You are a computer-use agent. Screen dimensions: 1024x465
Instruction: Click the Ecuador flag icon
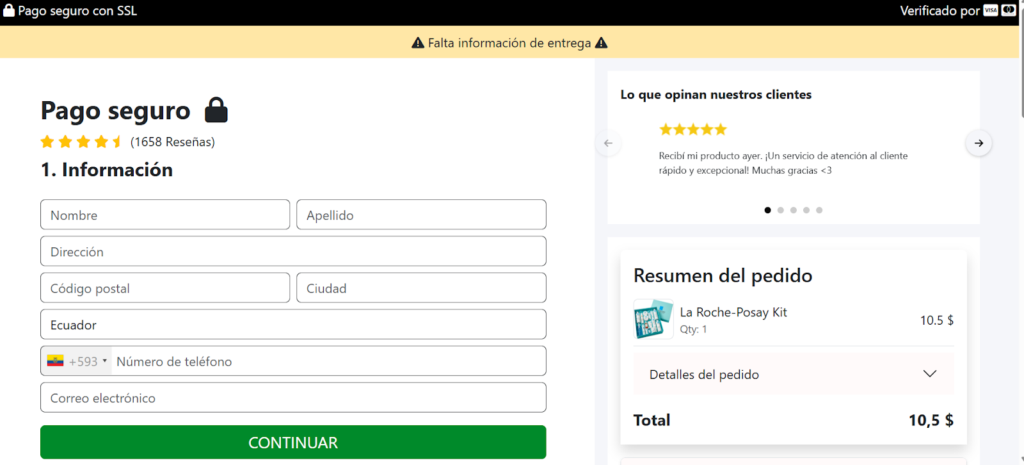click(55, 361)
